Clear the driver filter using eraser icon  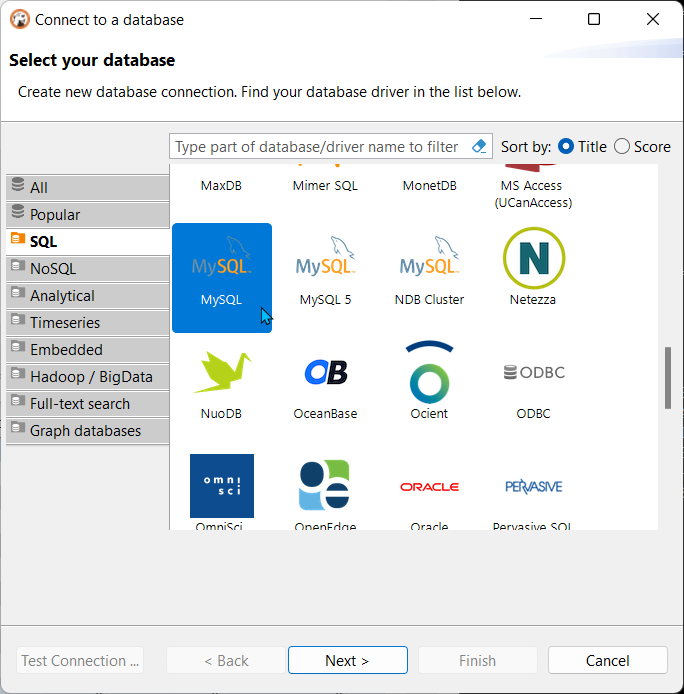click(x=478, y=146)
